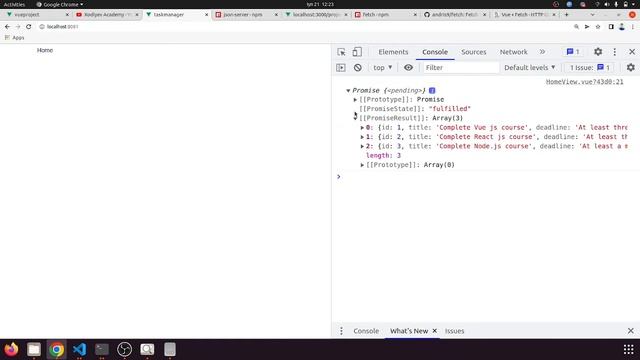The image size is (640, 360).
Task: Open HomeView.vue source link
Action: coord(584,82)
